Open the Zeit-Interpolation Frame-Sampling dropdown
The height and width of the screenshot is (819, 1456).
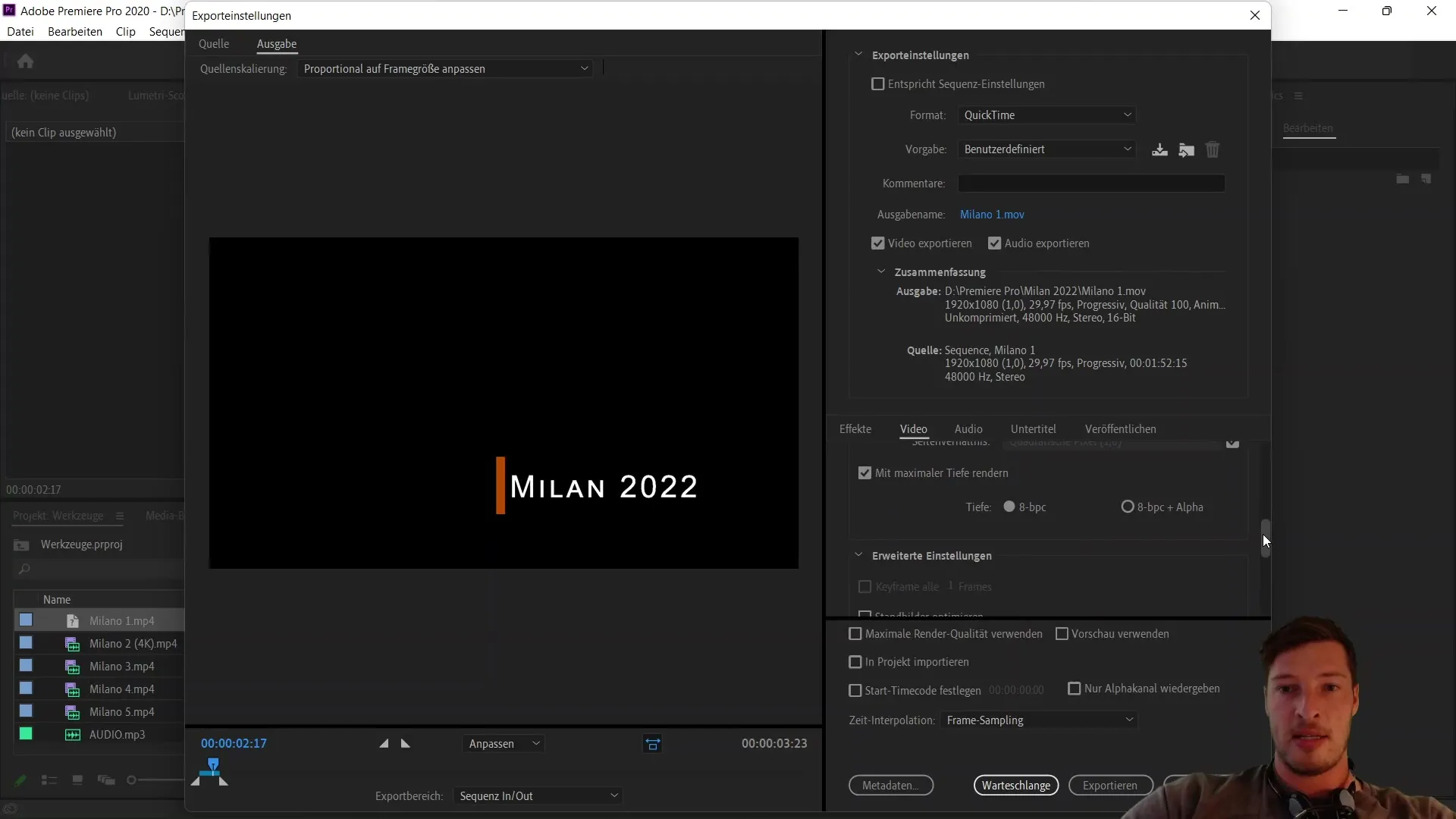coord(1040,720)
